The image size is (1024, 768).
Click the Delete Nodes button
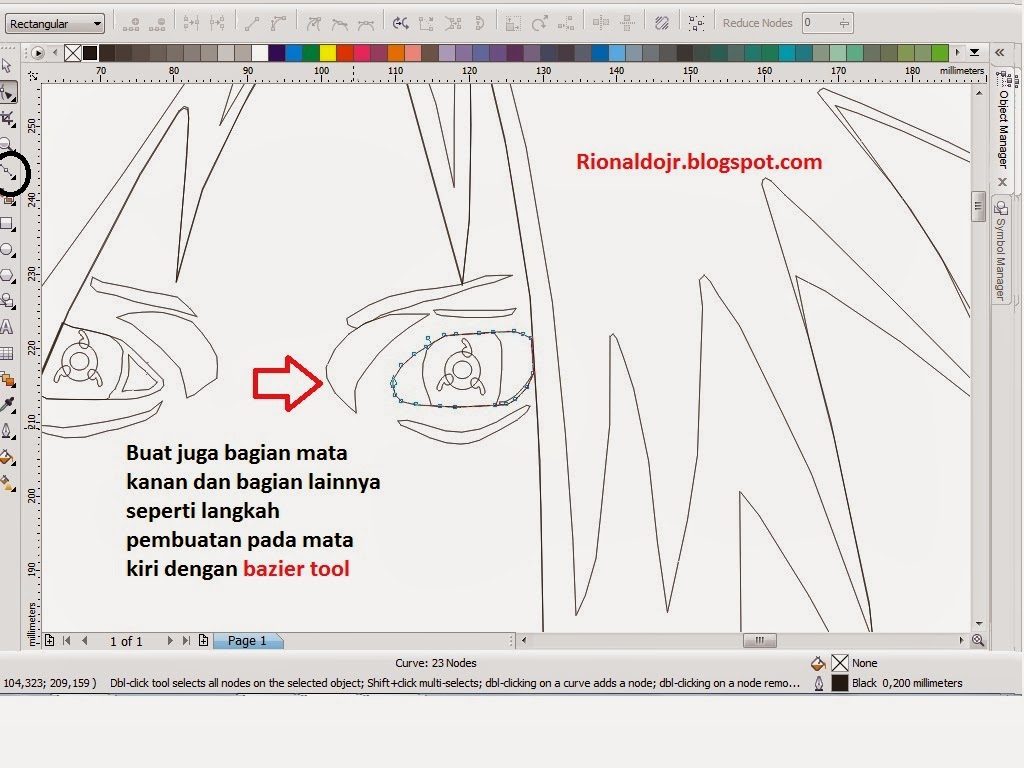pyautogui.click(x=157, y=24)
